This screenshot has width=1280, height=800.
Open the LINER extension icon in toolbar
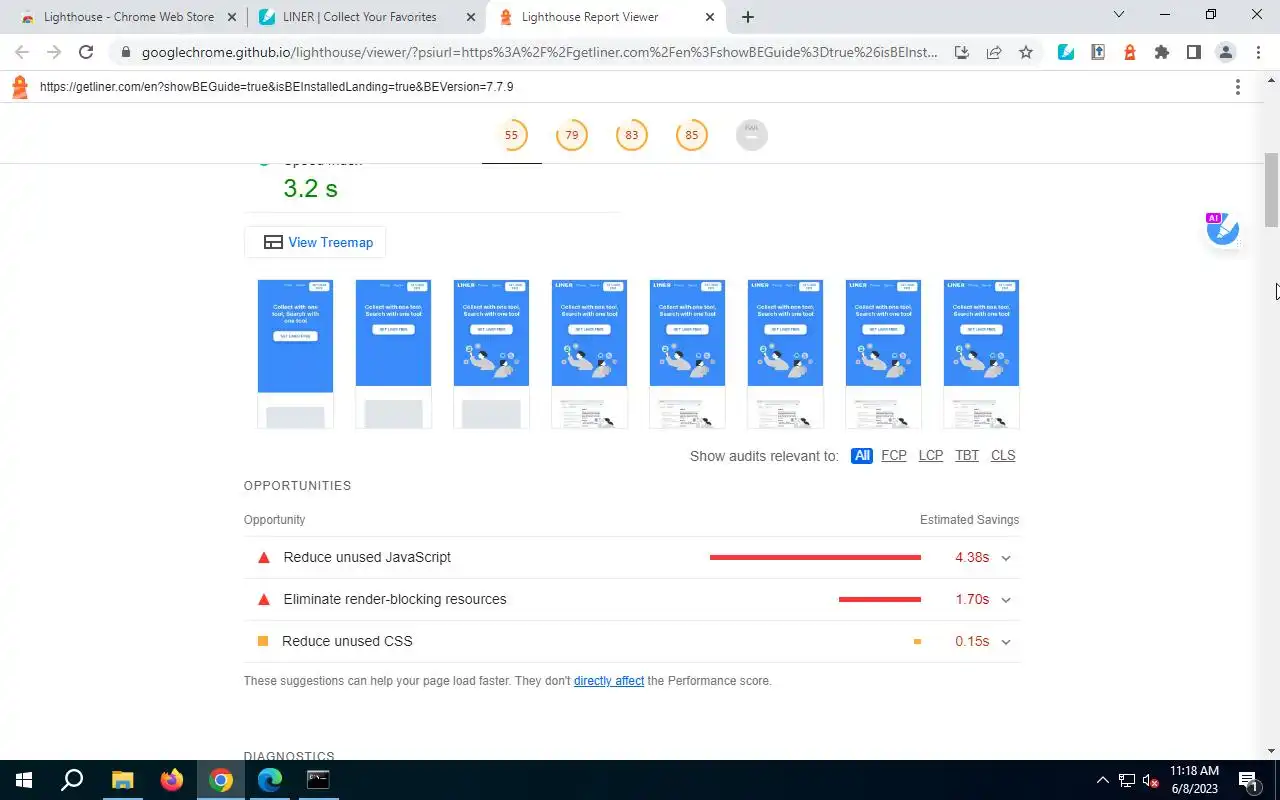(1066, 52)
